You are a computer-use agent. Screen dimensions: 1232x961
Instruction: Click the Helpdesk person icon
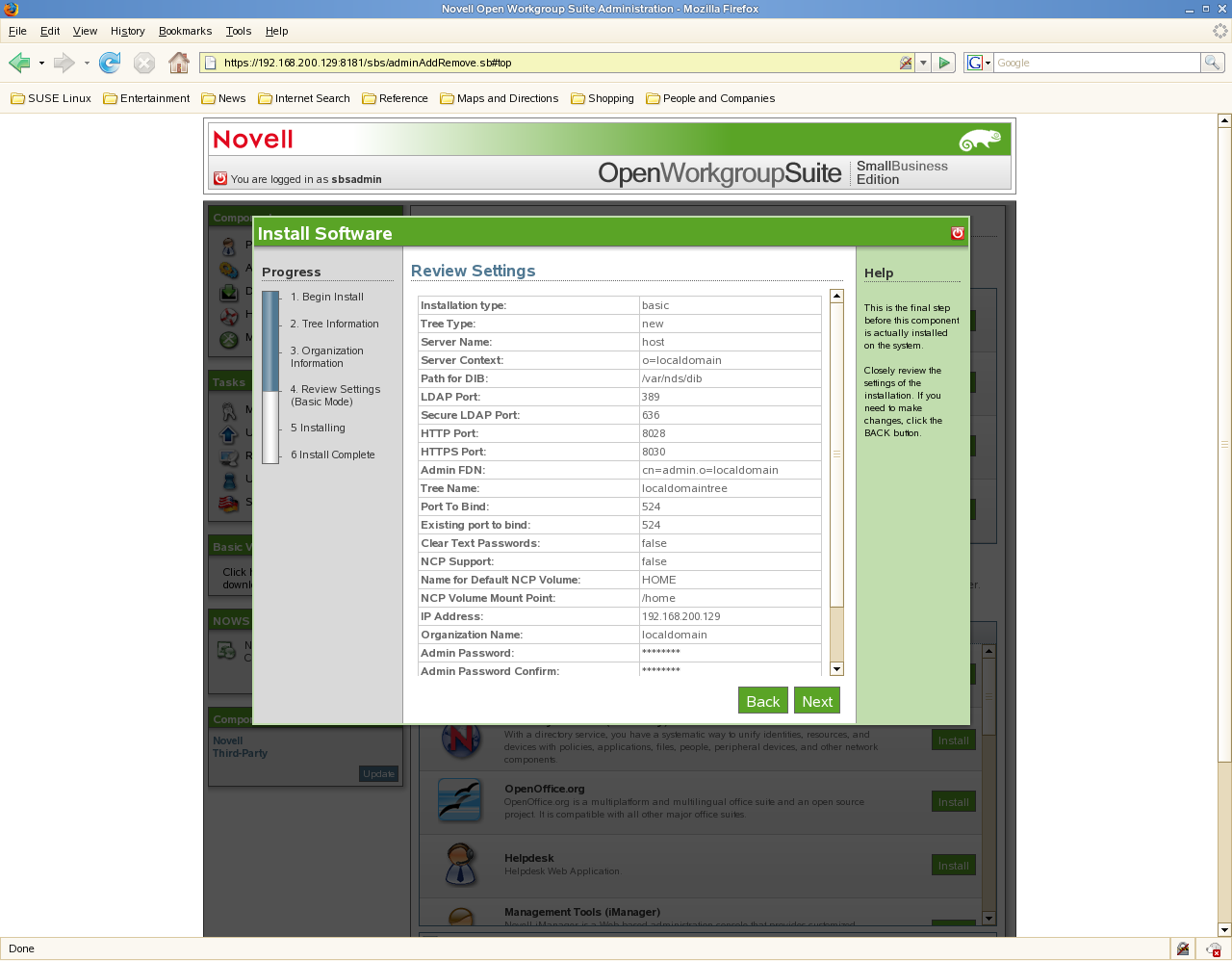coord(460,864)
